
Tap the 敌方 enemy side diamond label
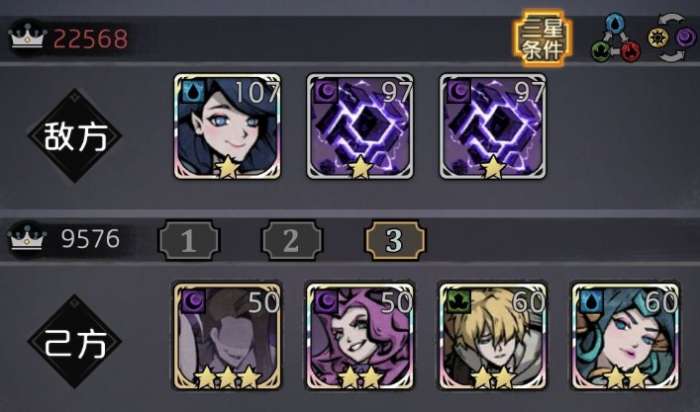point(75,136)
